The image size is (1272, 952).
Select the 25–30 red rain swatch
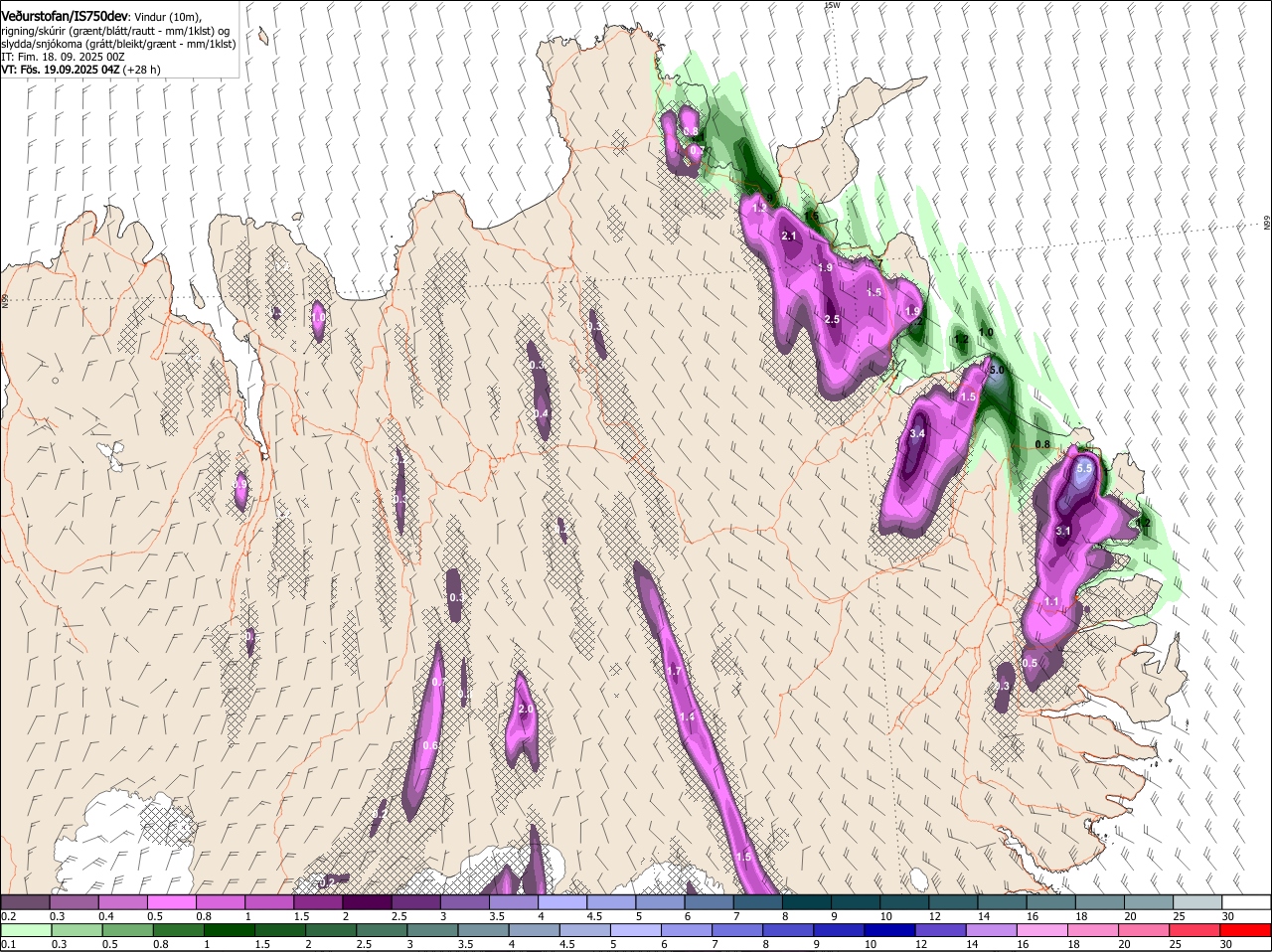[1193, 930]
